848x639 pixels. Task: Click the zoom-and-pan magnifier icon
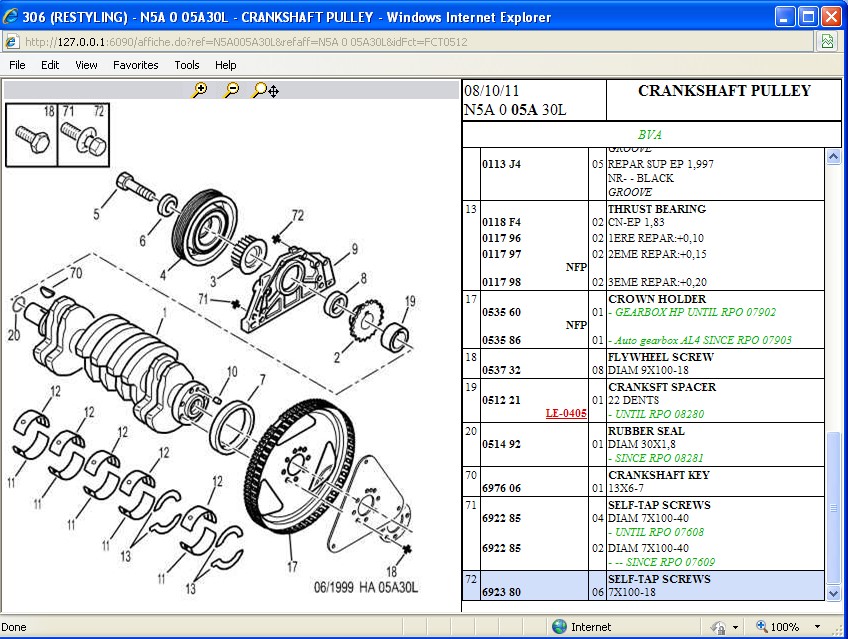tap(265, 90)
